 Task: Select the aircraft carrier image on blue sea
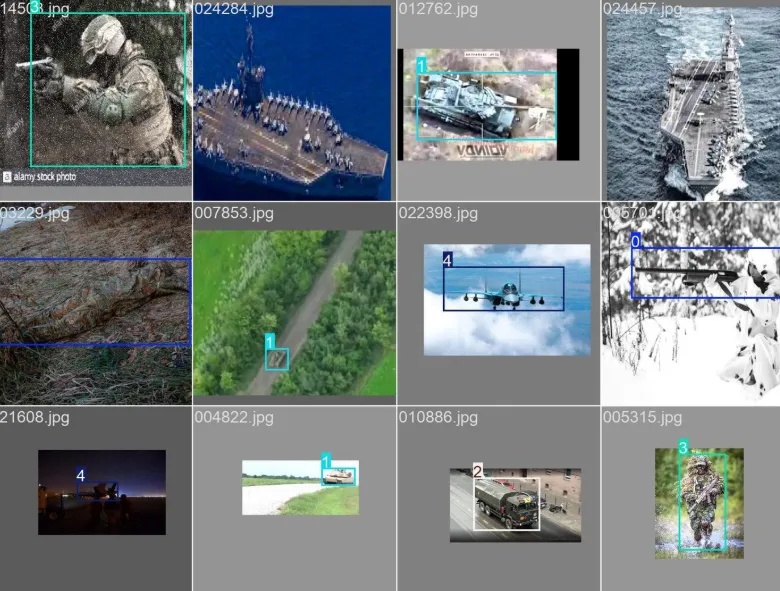coord(292,102)
